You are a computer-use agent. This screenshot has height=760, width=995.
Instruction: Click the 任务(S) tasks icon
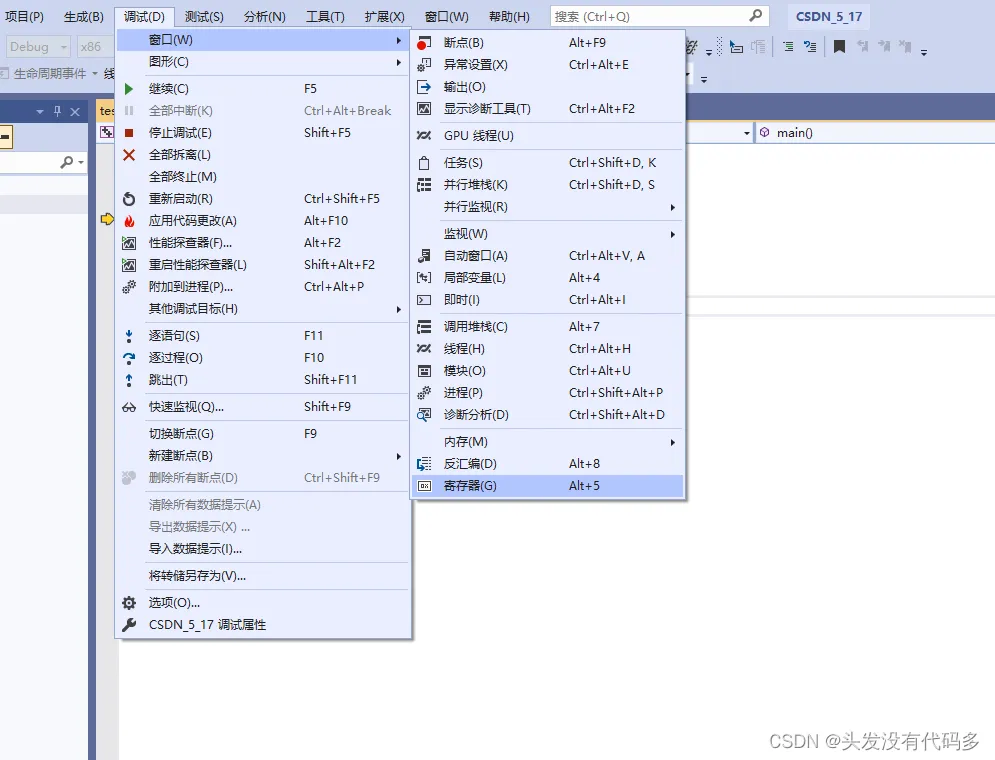(x=424, y=163)
